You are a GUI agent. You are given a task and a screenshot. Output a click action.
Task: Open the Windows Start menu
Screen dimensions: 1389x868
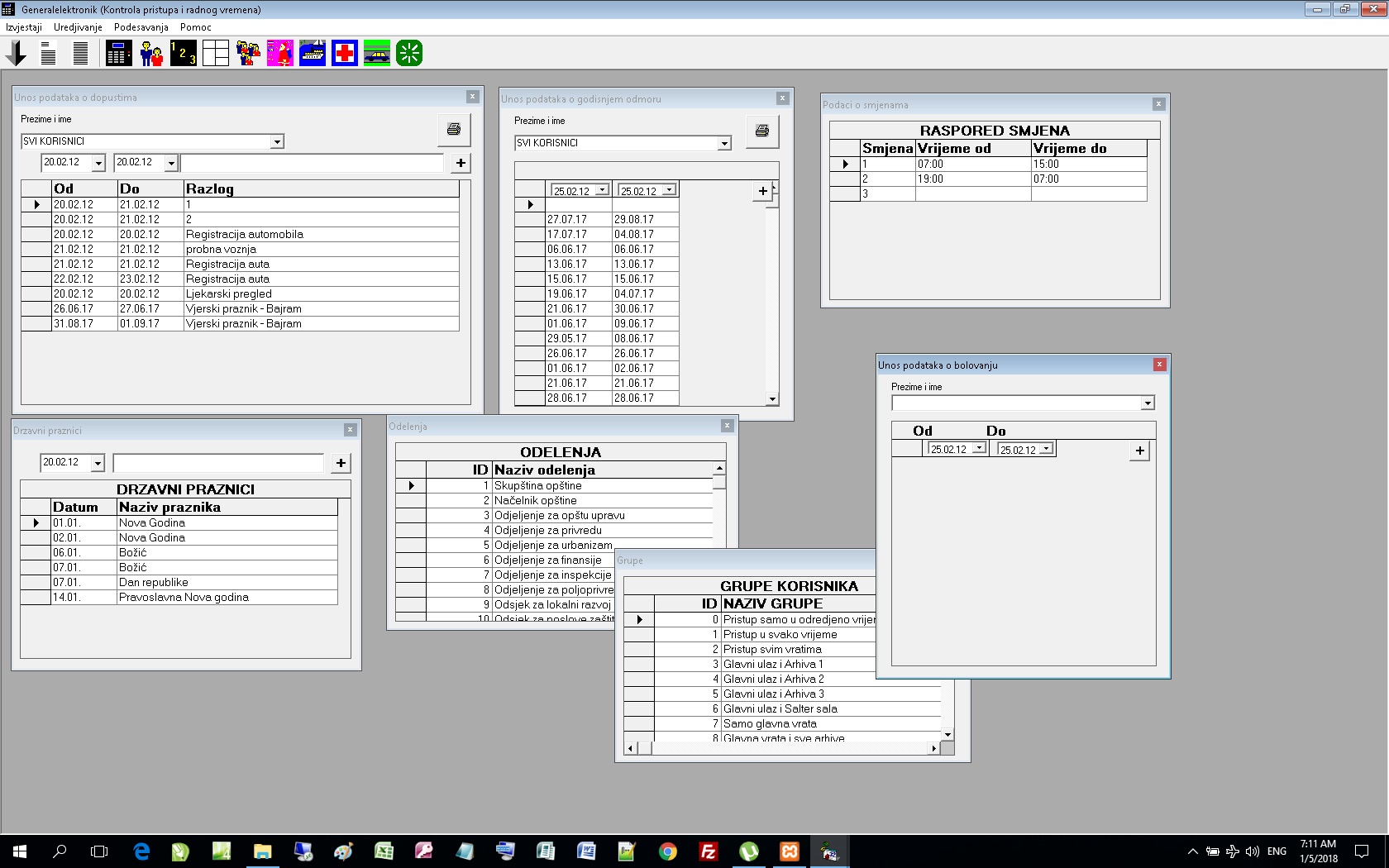tap(20, 851)
